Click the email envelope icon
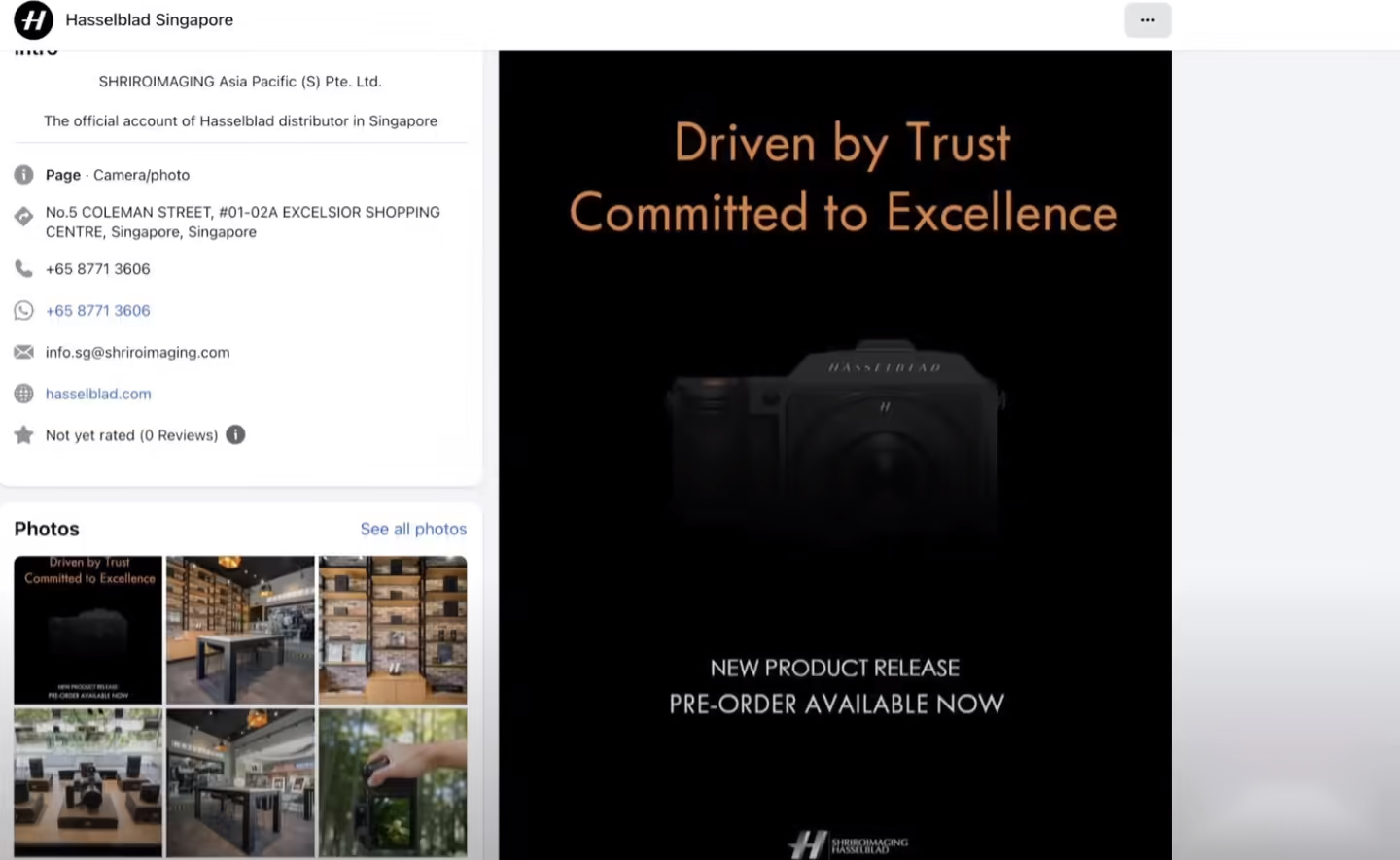1400x860 pixels. [23, 352]
